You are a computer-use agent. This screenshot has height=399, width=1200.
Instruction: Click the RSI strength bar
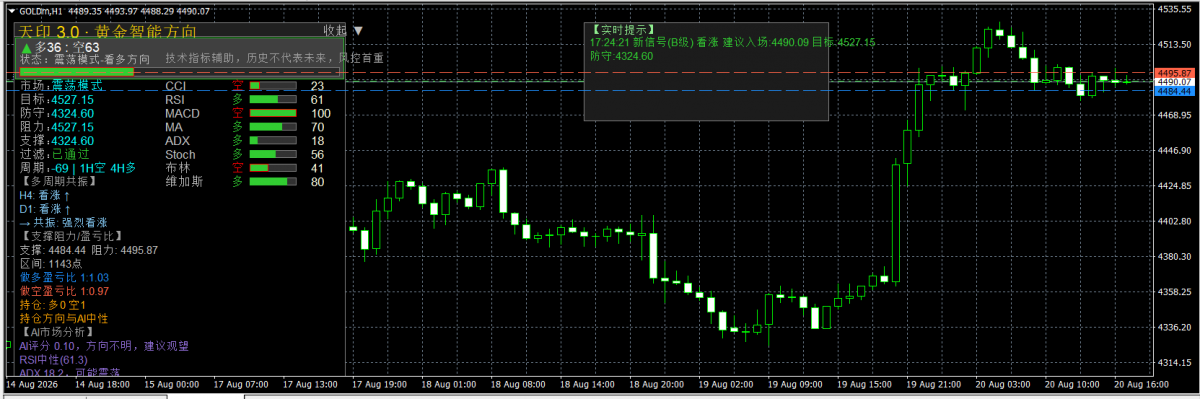[273, 100]
